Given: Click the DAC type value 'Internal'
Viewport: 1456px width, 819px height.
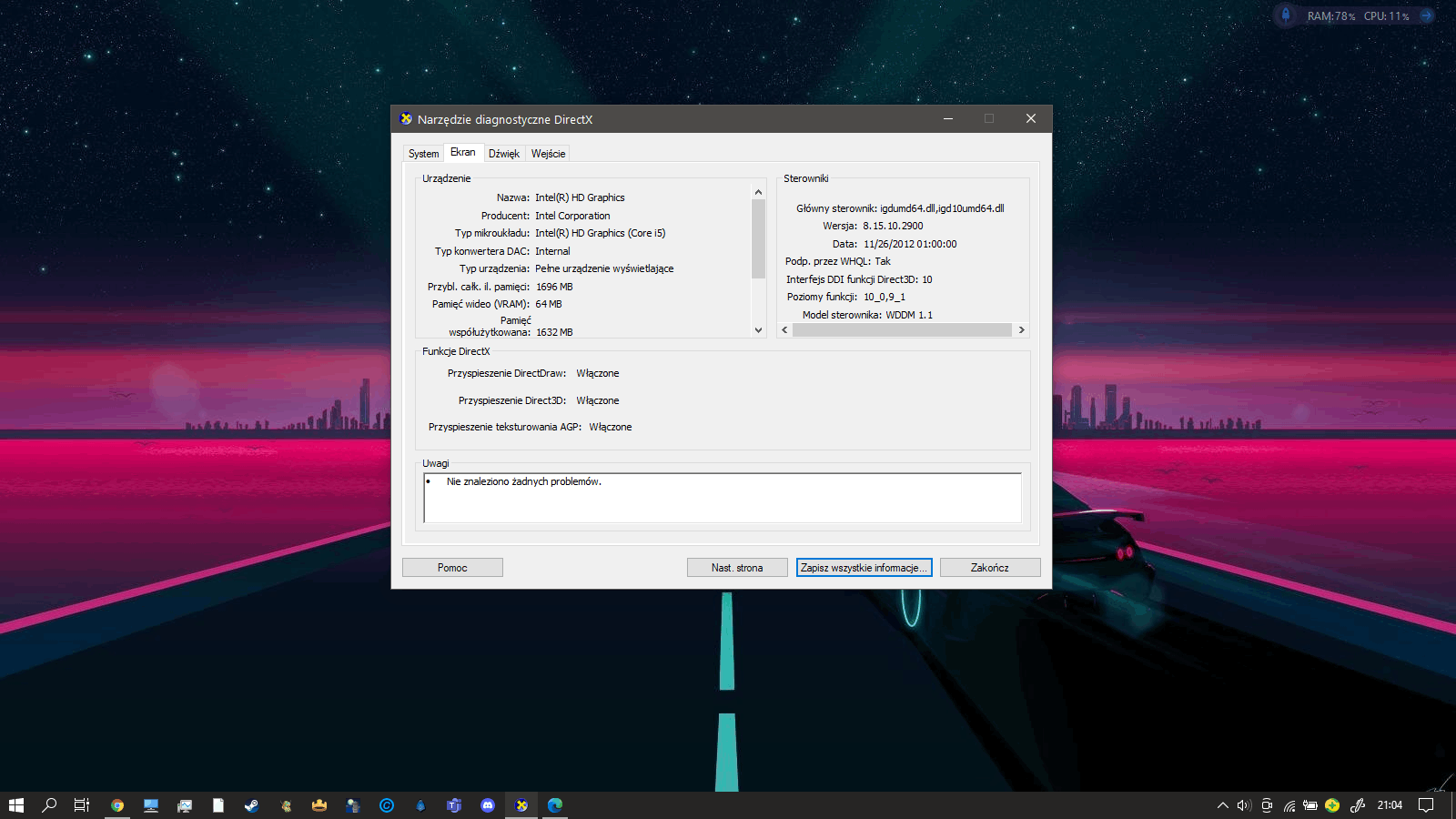Looking at the screenshot, I should [552, 251].
